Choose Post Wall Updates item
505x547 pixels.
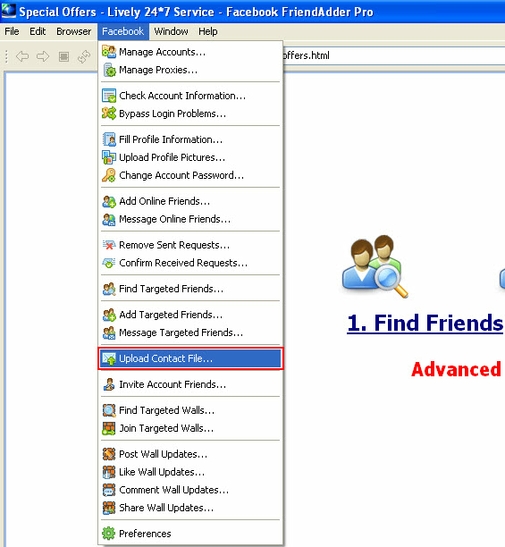[190, 454]
